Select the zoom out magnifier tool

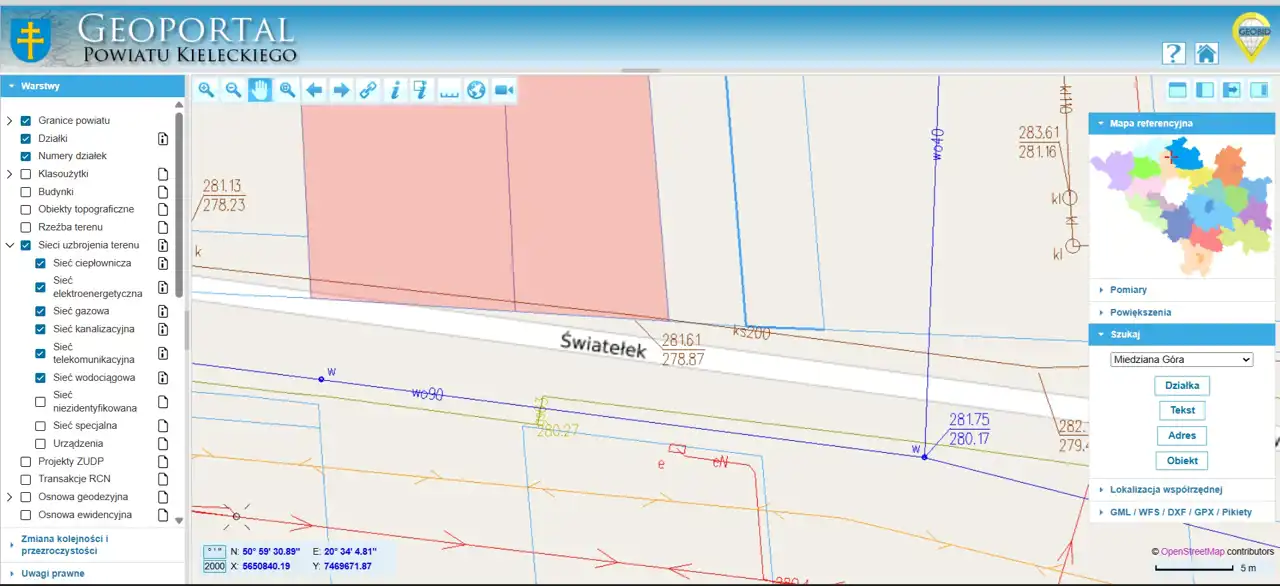pos(233,90)
